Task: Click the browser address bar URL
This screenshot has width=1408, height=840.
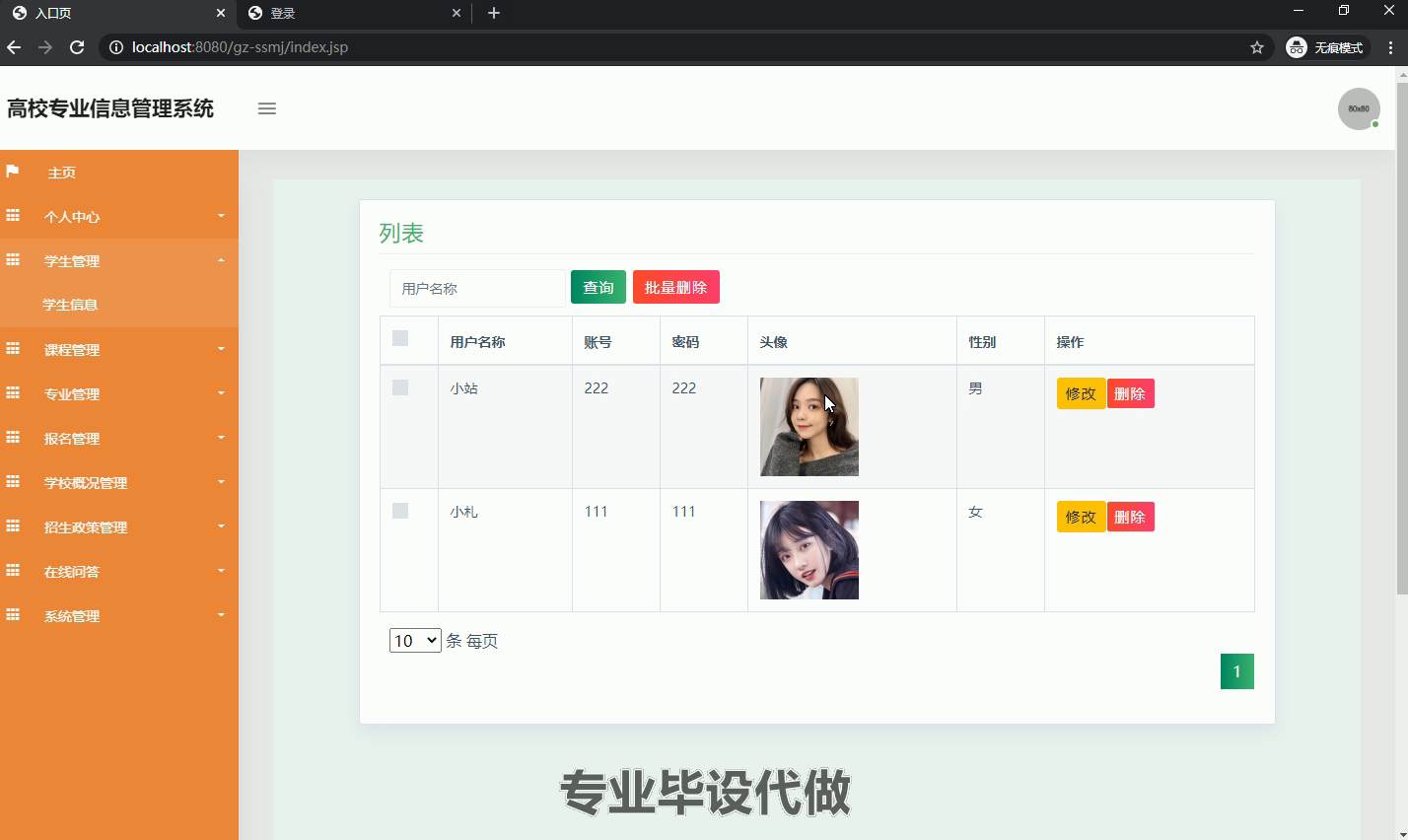Action: pos(240,47)
